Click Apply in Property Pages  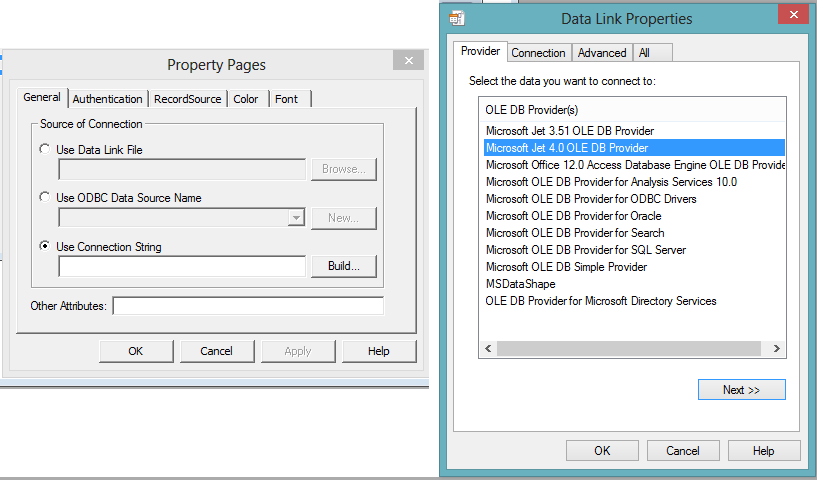point(298,351)
